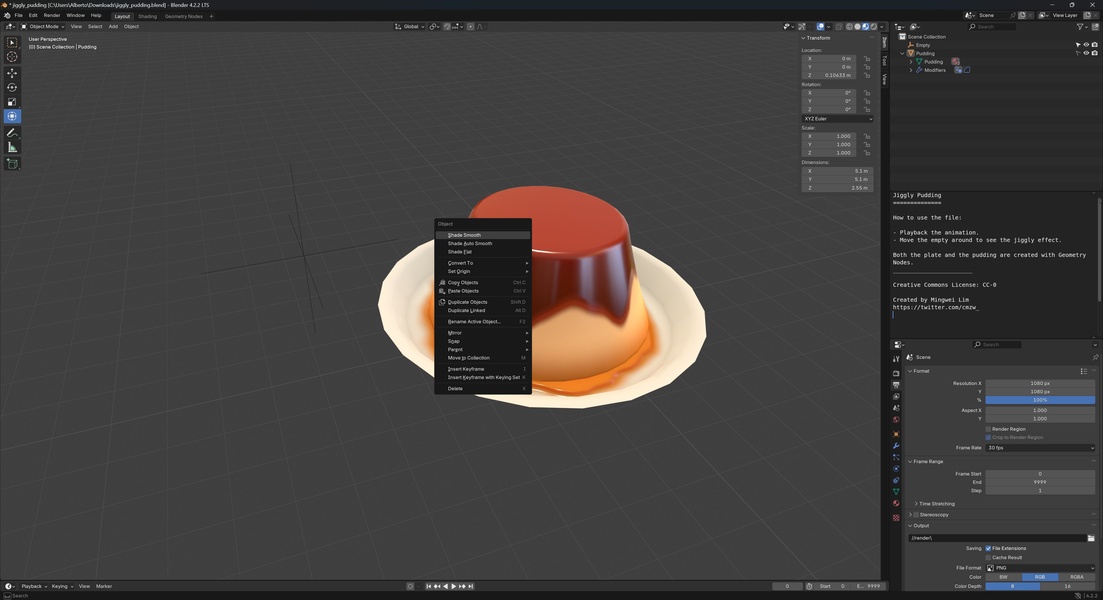Click the Resolution percentage slider
The width and height of the screenshot is (1103, 600).
point(1039,400)
